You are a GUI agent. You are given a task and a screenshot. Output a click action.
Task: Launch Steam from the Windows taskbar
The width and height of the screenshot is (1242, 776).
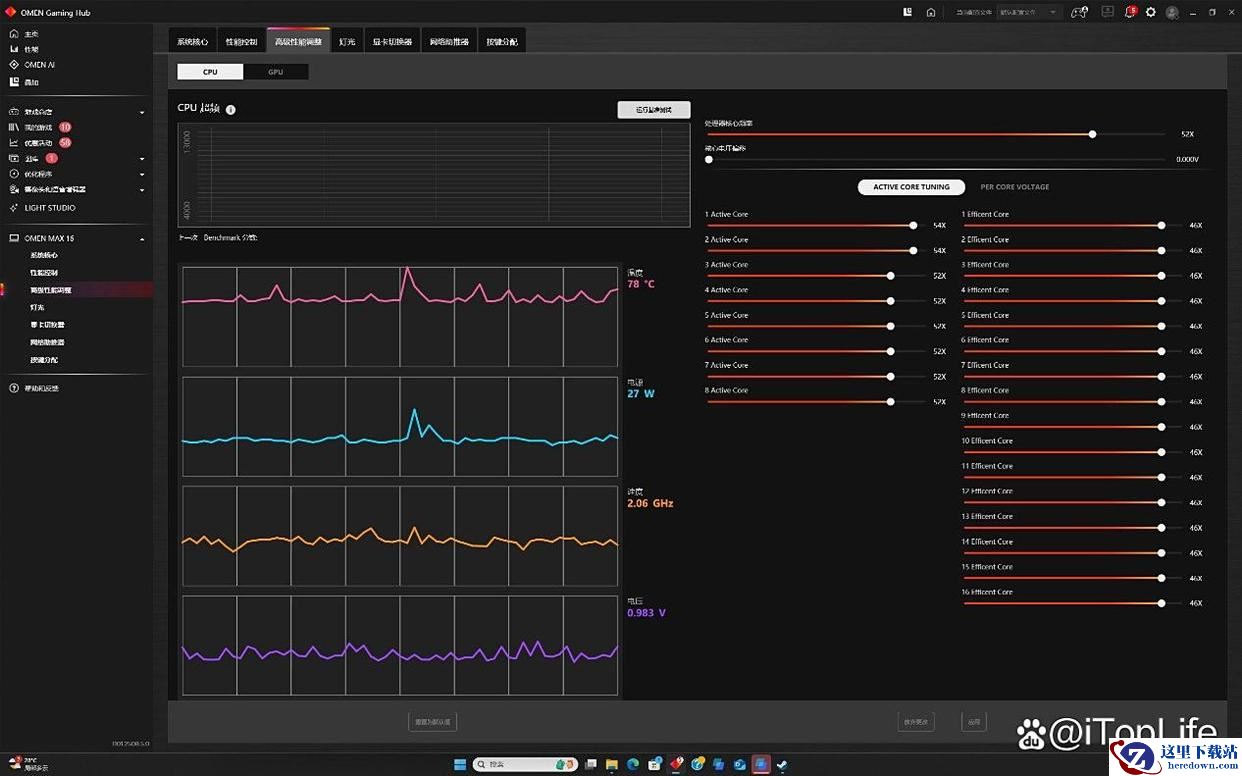782,764
